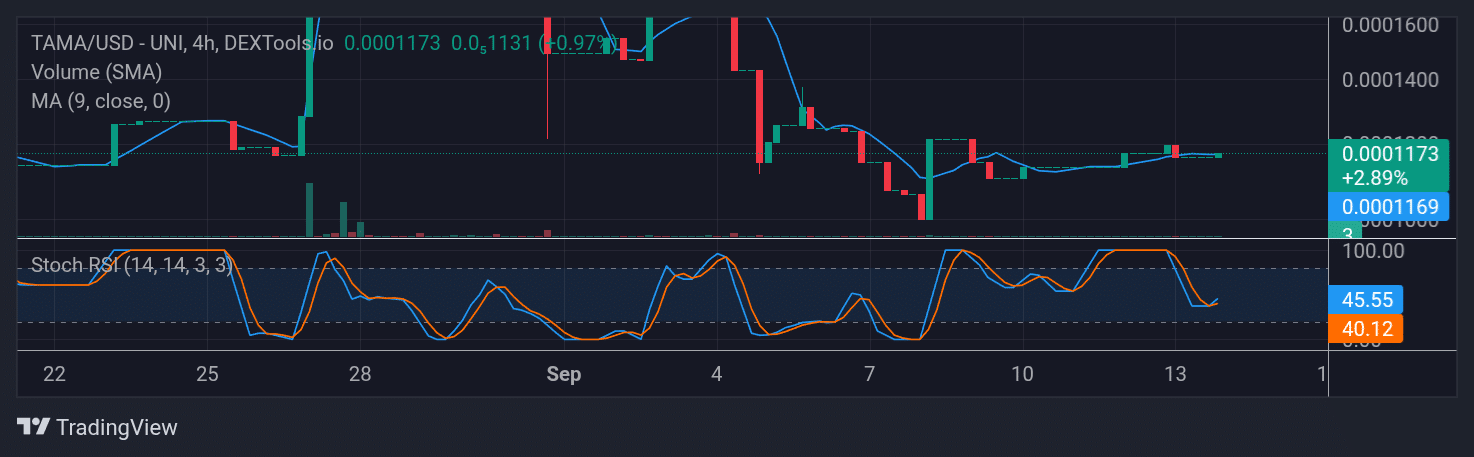Click the 13 date label on time axis
The width and height of the screenshot is (1474, 457).
[1175, 374]
